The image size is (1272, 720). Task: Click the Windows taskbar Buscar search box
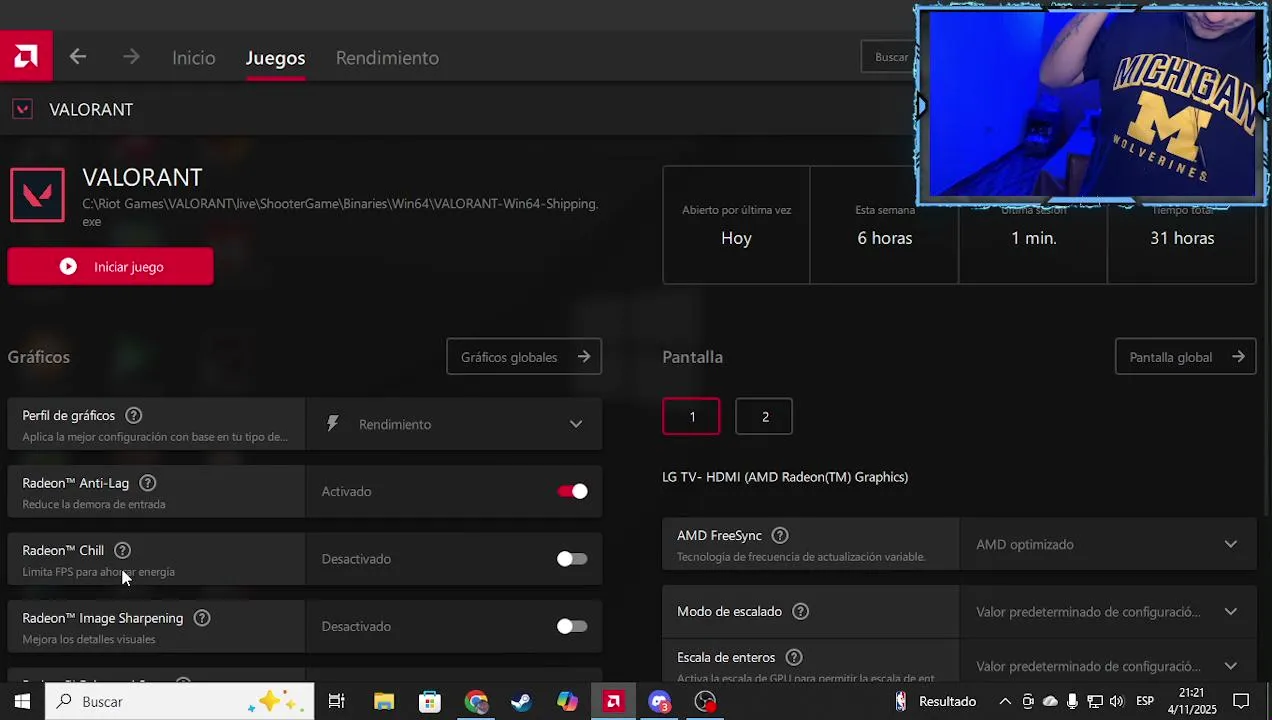click(x=180, y=701)
